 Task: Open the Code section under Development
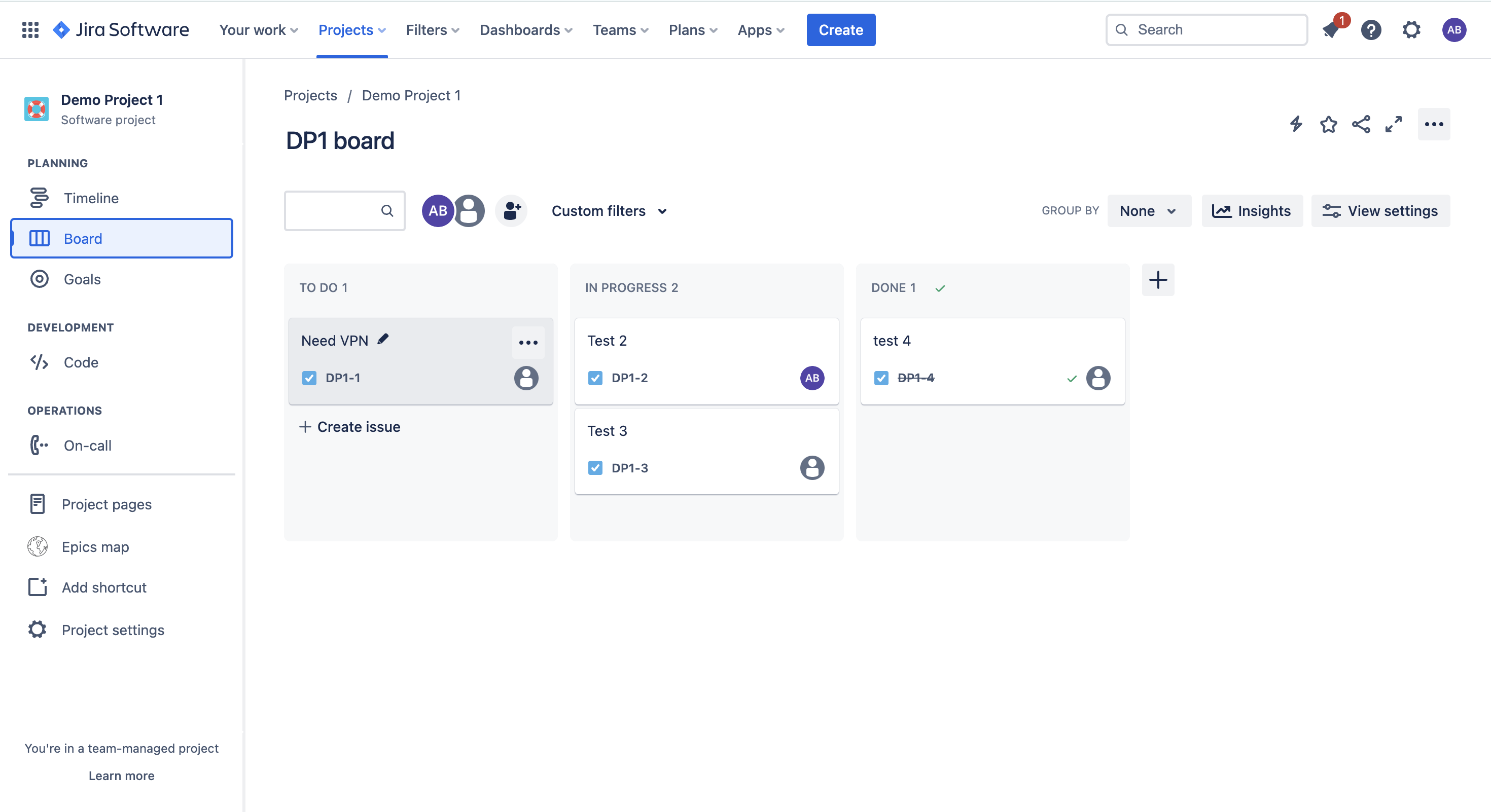pyautogui.click(x=81, y=362)
